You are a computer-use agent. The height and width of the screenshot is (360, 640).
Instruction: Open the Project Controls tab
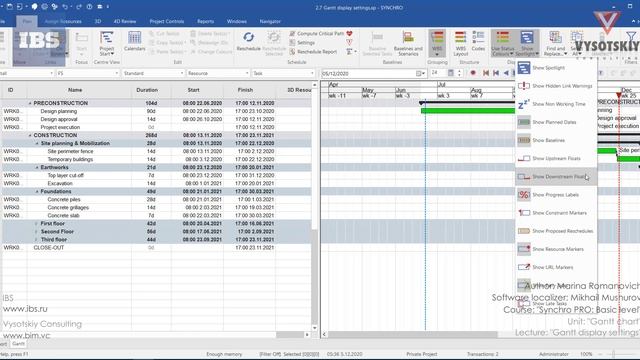click(x=167, y=21)
